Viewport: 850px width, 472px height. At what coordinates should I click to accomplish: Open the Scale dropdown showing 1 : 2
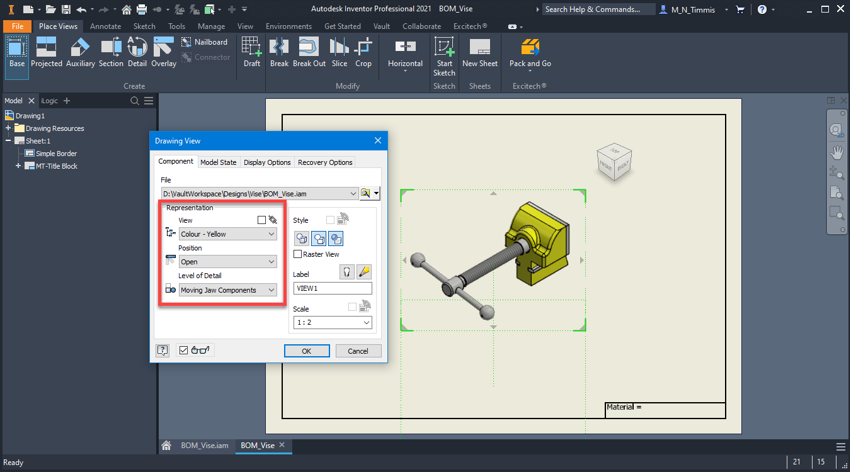(332, 322)
